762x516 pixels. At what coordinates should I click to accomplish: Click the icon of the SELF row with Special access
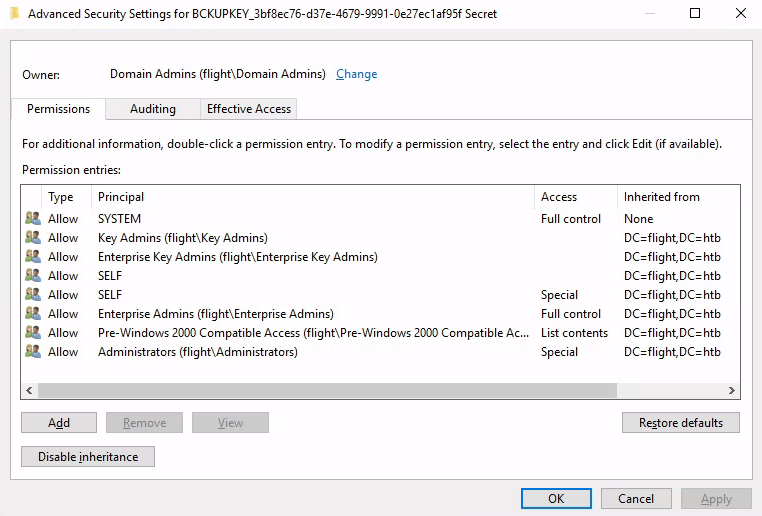pos(33,294)
